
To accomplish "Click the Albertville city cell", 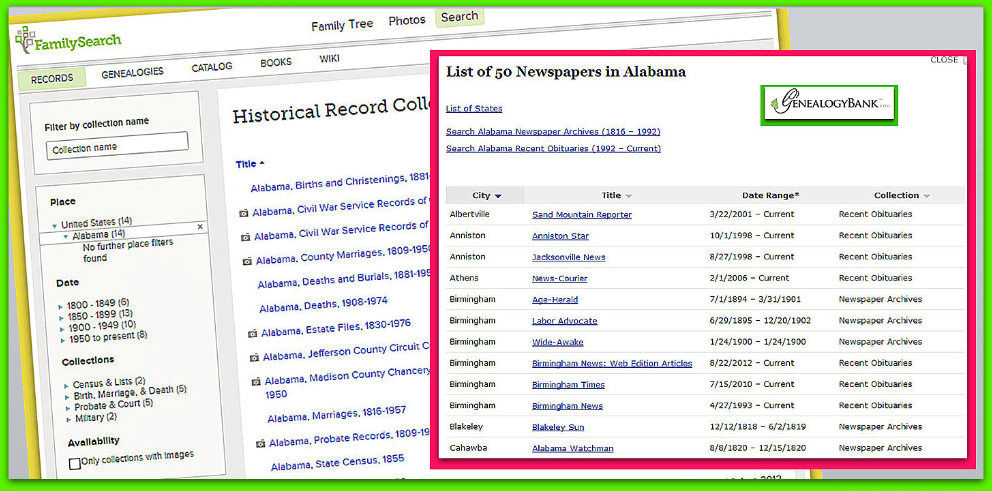I will (x=469, y=214).
